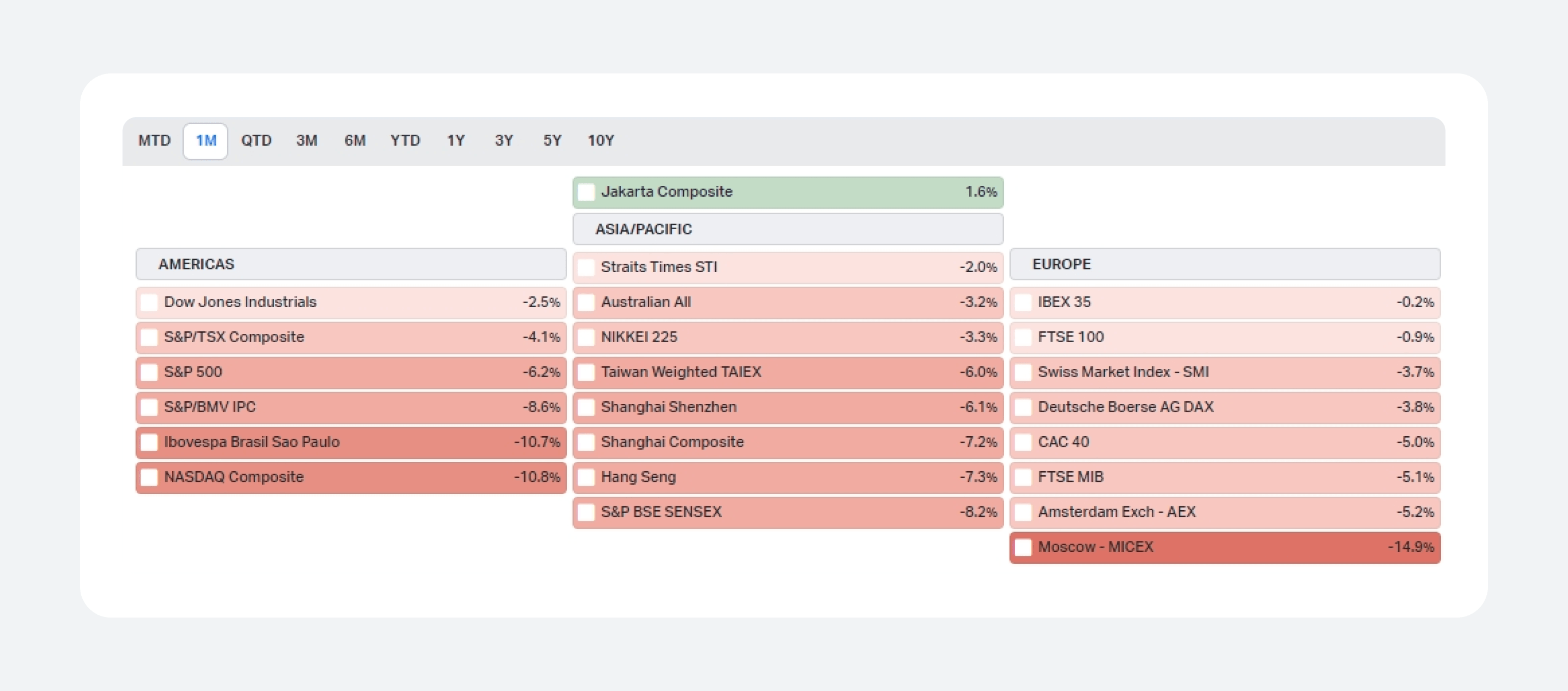This screenshot has height=691, width=1568.
Task: Check the NIKKEI 225 checkbox
Action: point(586,337)
